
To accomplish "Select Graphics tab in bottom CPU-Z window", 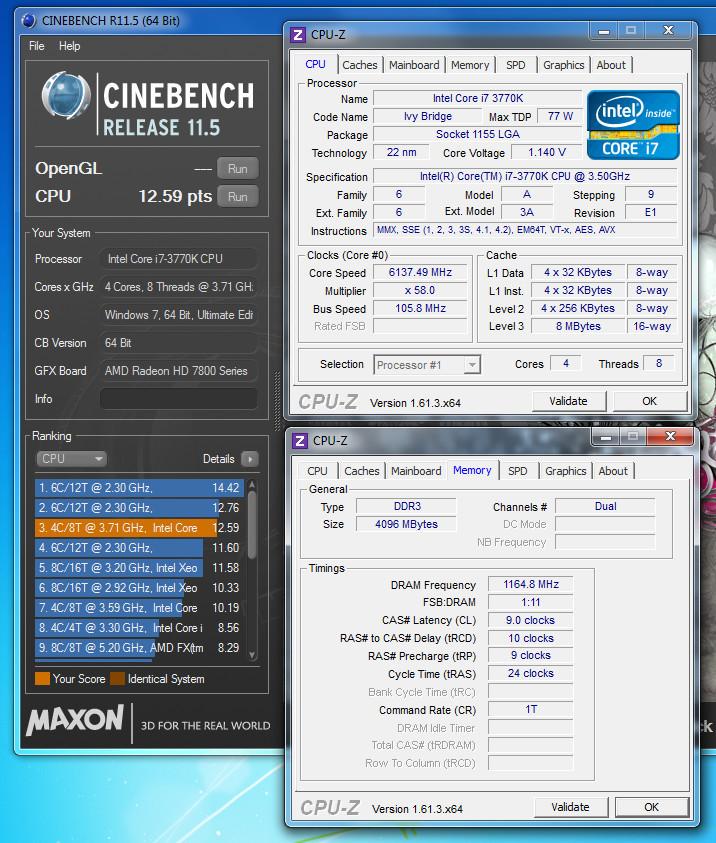I will [x=565, y=471].
